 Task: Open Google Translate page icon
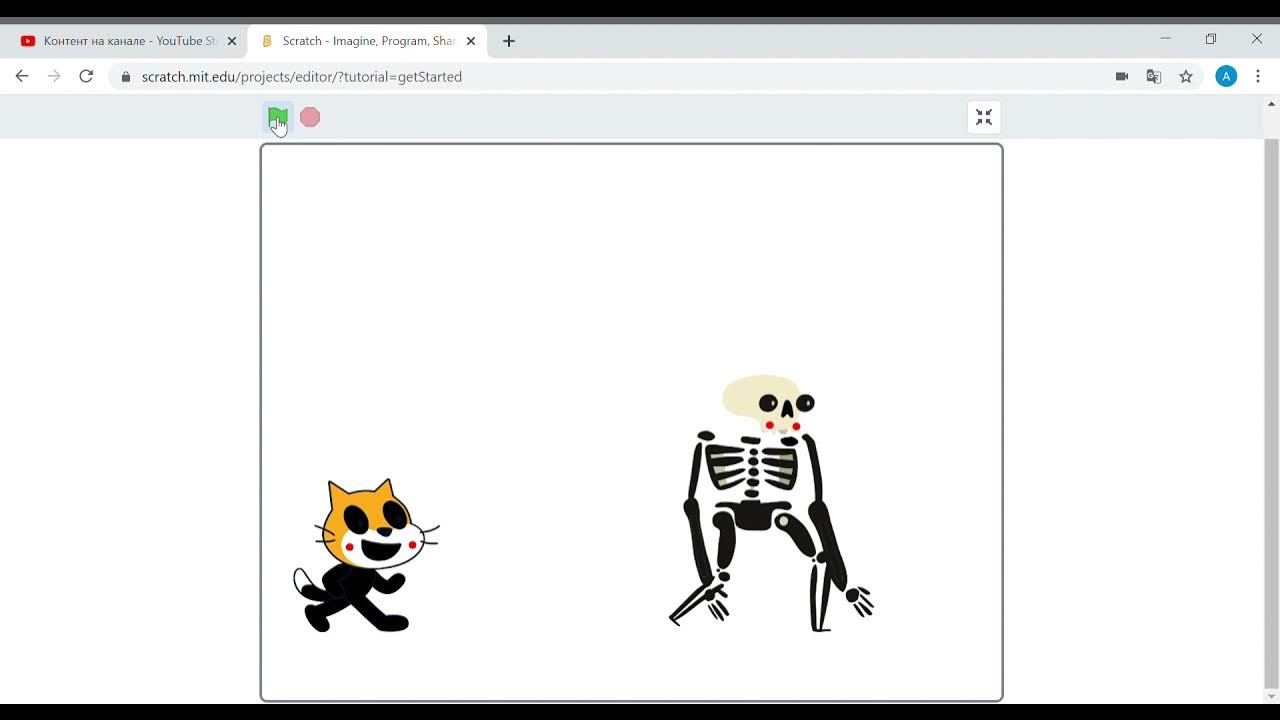pos(1154,76)
